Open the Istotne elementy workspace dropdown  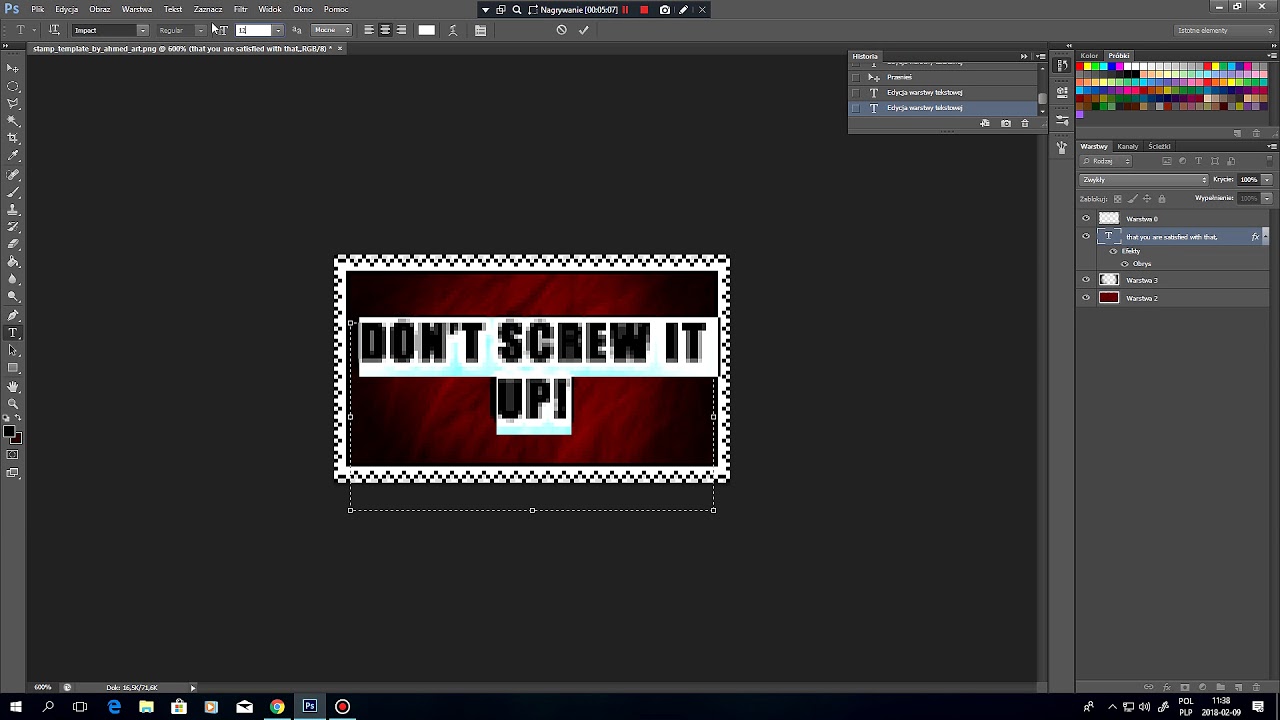coord(1224,30)
